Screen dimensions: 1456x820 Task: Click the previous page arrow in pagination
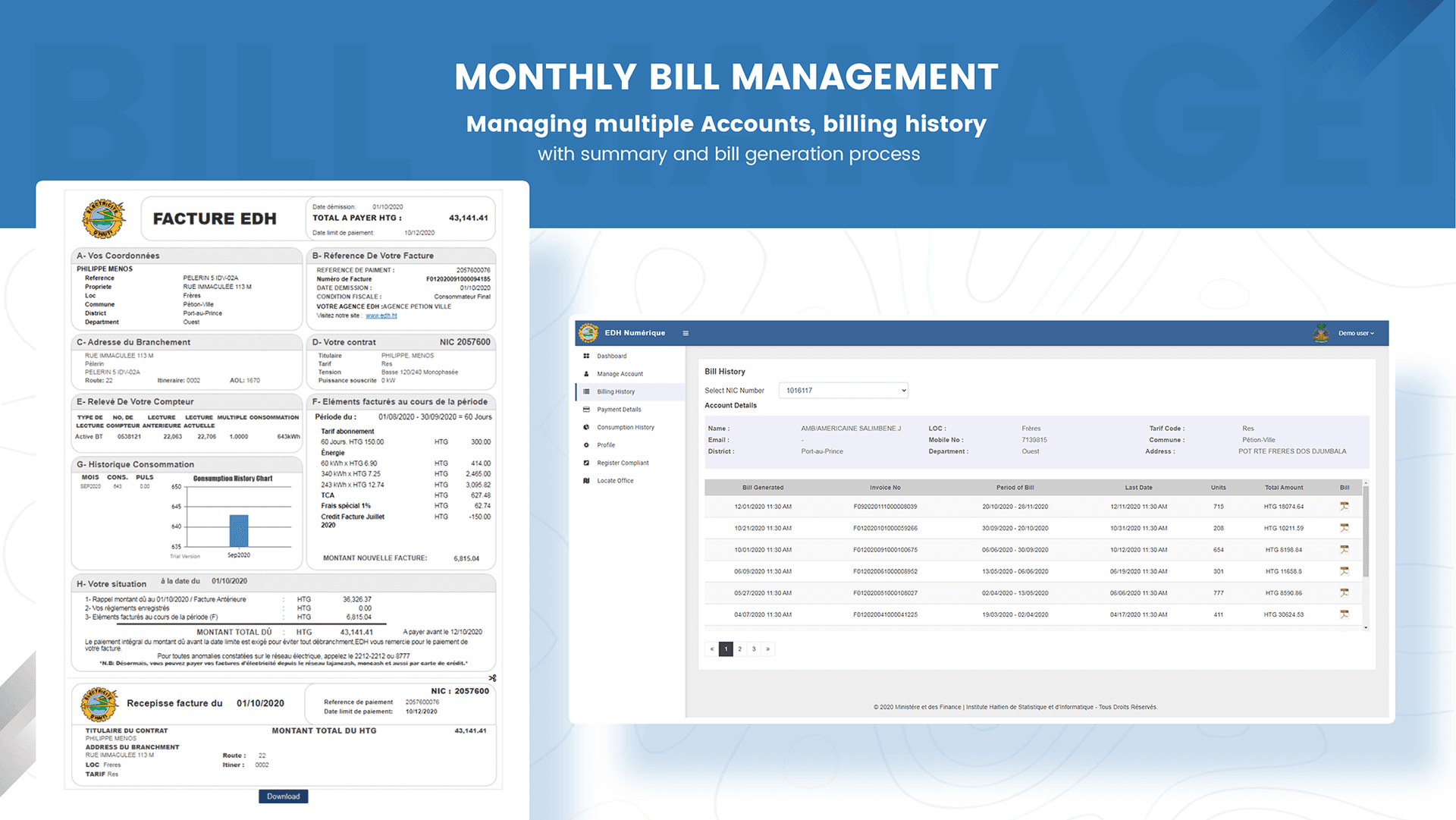[711, 649]
